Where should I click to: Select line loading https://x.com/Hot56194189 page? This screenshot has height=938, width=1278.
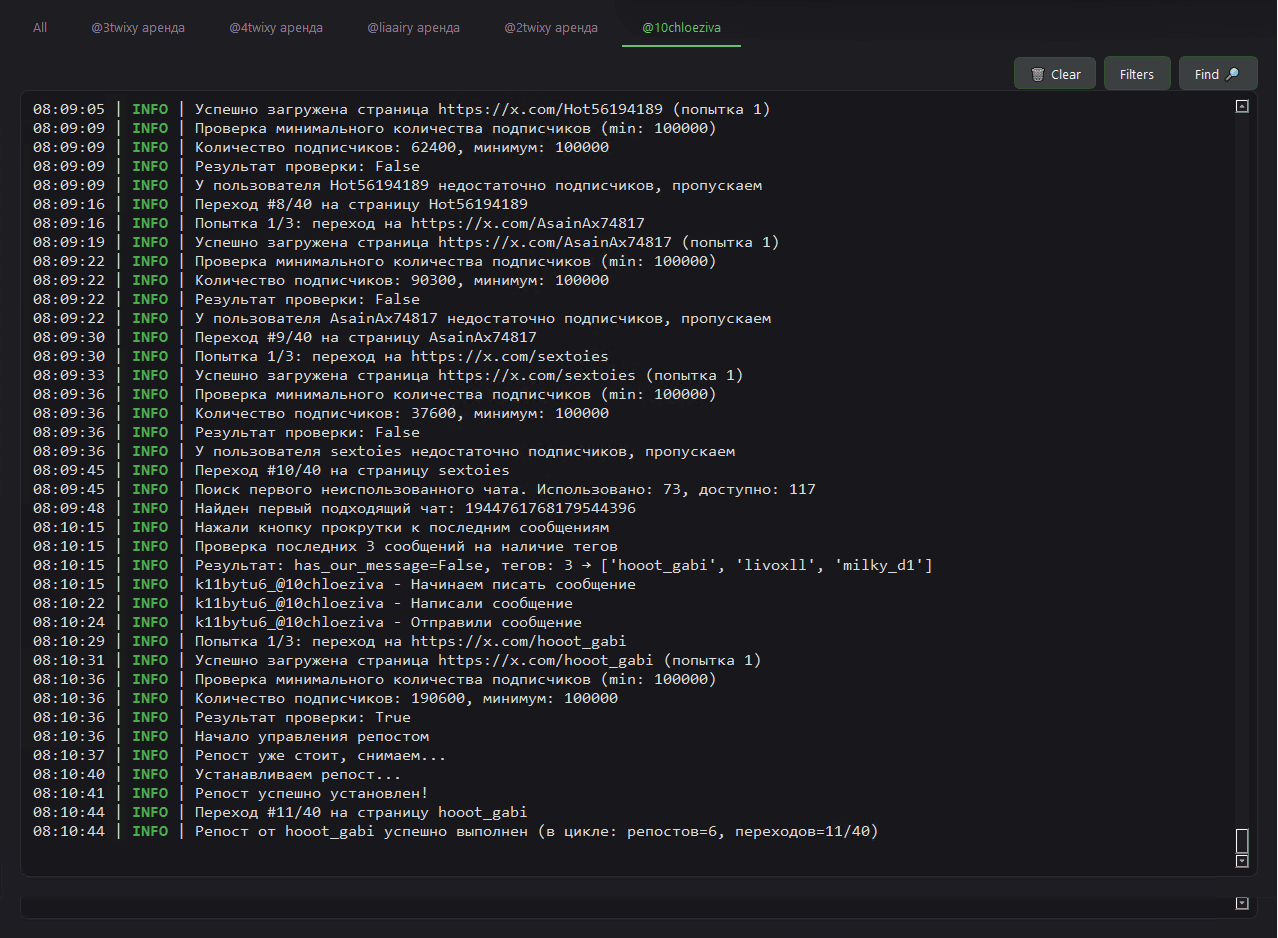point(401,109)
